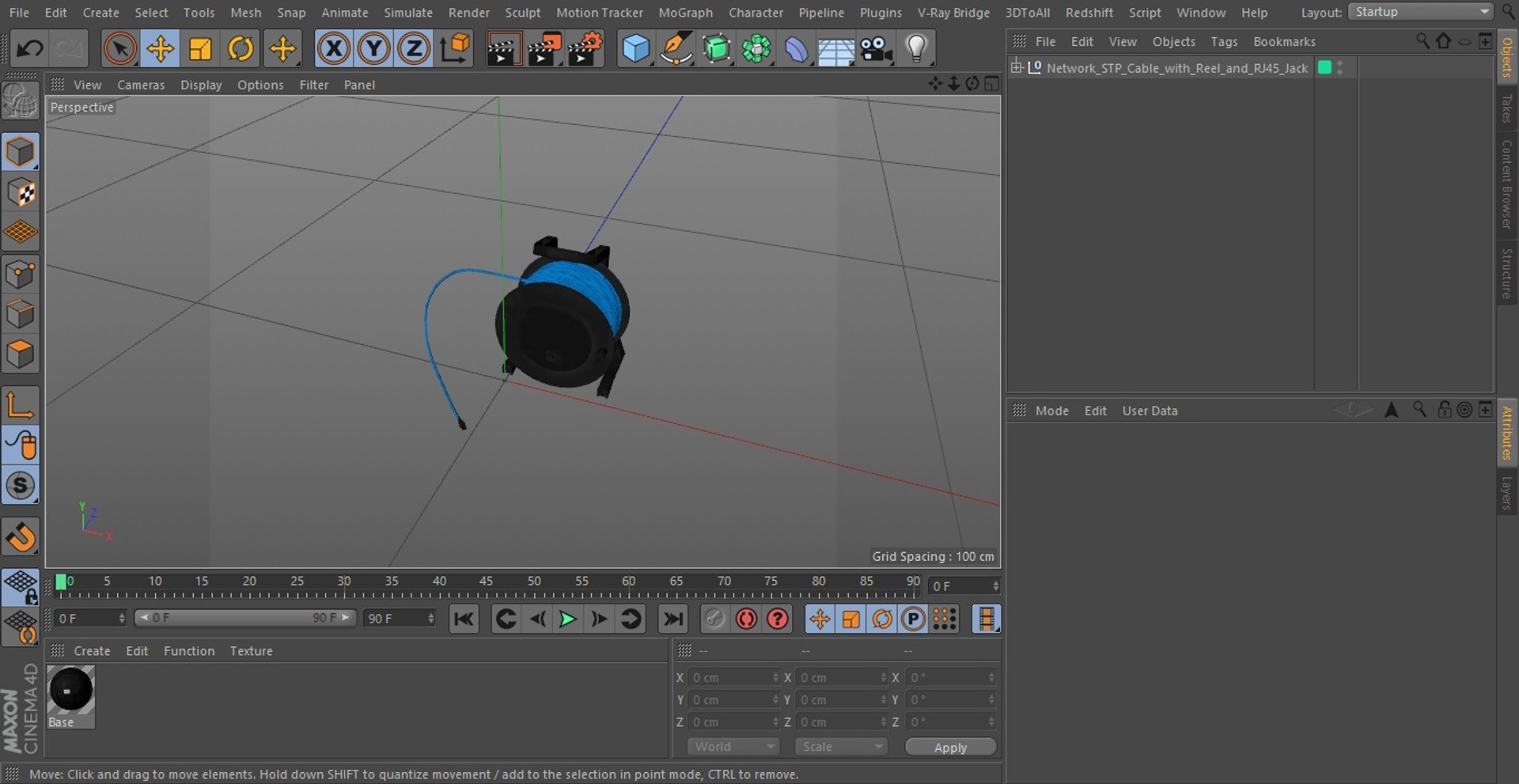Toggle the Y-axis lock
This screenshot has height=784, width=1519.
tap(373, 49)
